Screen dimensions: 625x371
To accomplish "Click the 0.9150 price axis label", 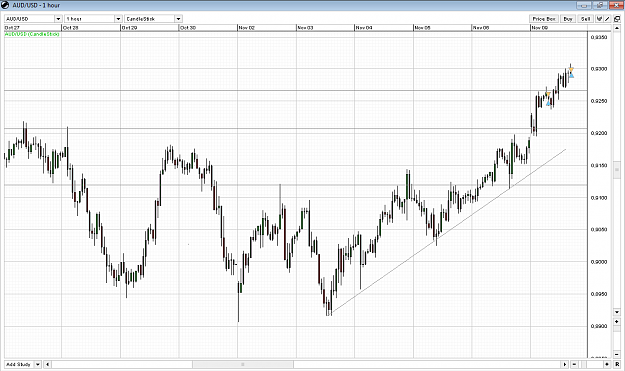I will pyautogui.click(x=599, y=165).
